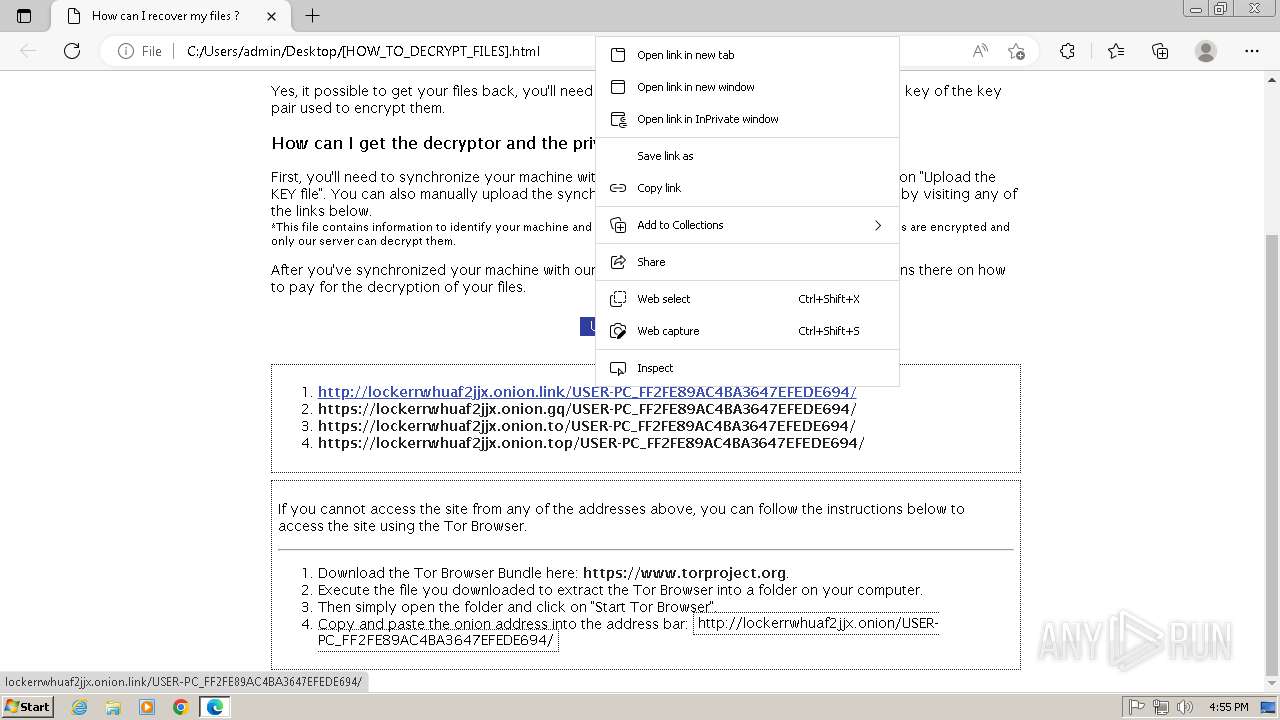Choose Web capture option
Screen dimensions: 1280x720
click(747, 331)
